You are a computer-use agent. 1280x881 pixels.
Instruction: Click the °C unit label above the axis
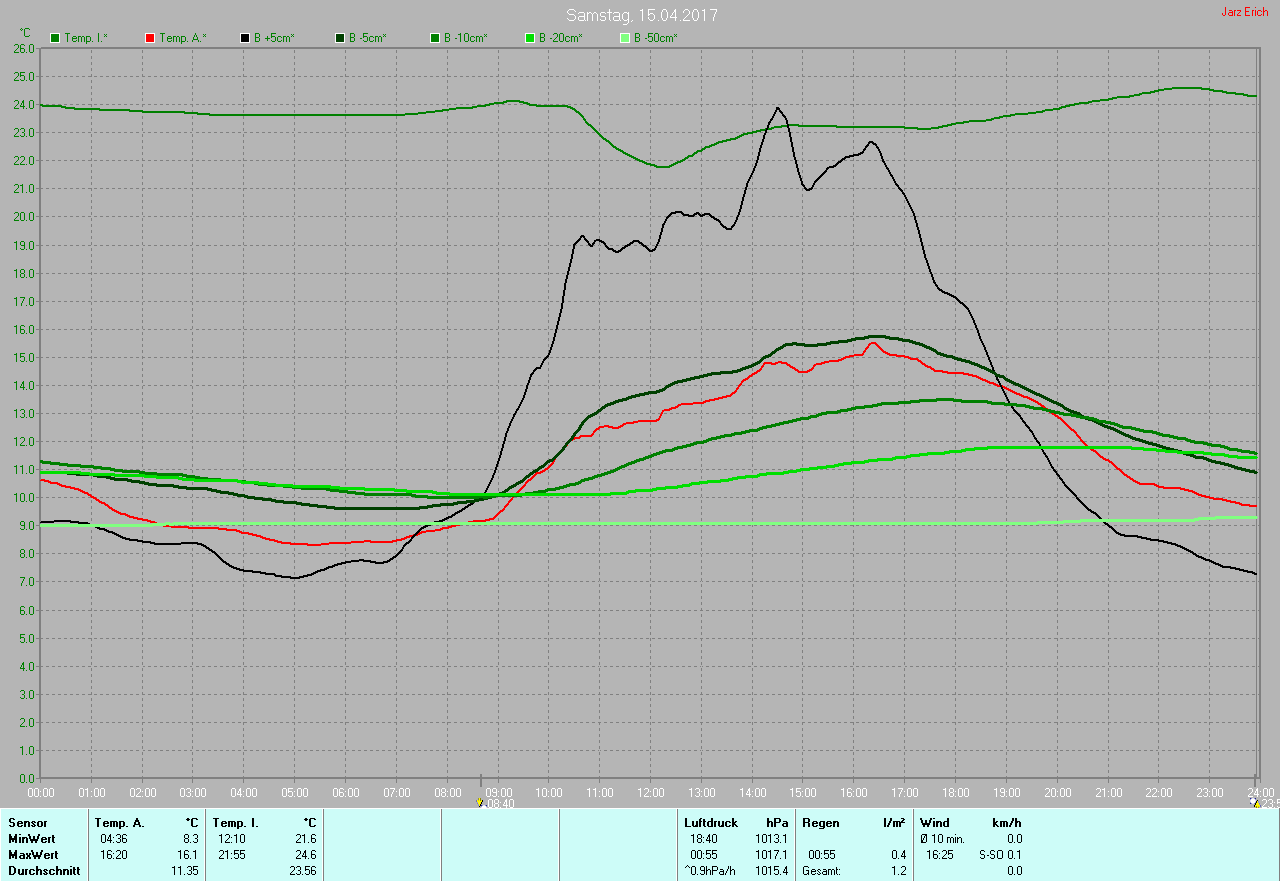[25, 33]
